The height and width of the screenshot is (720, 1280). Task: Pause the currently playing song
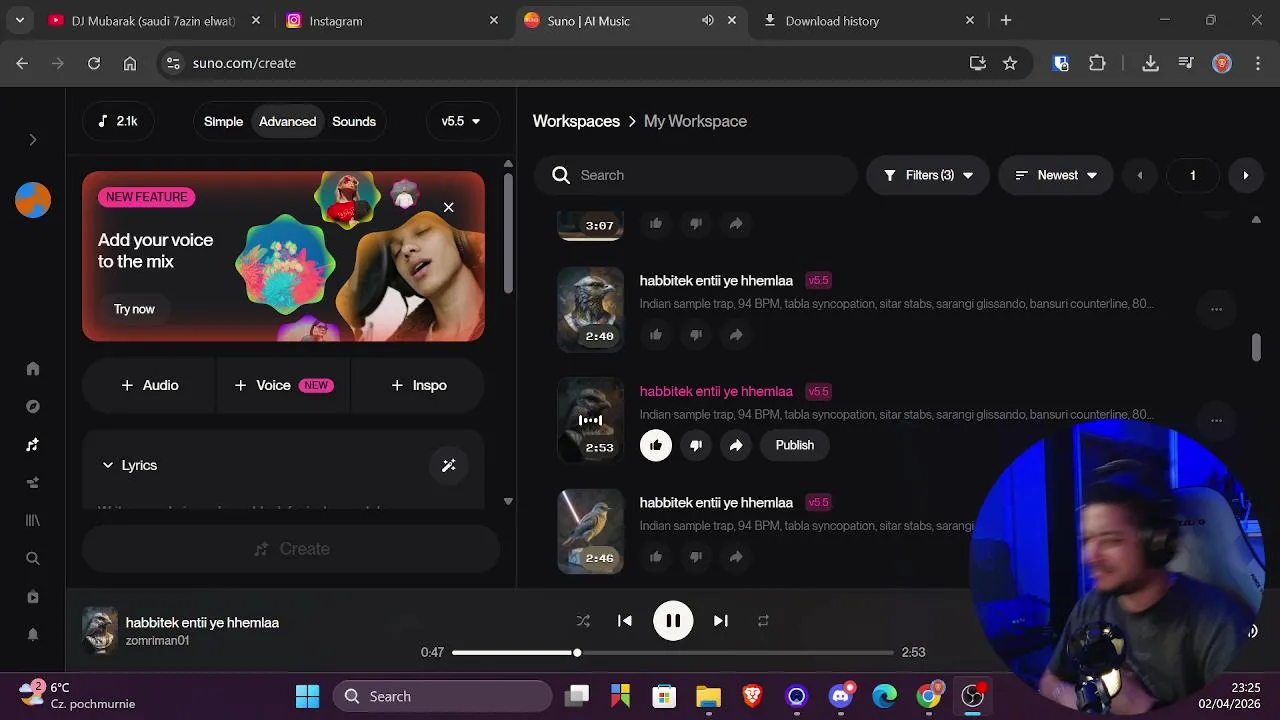[673, 621]
